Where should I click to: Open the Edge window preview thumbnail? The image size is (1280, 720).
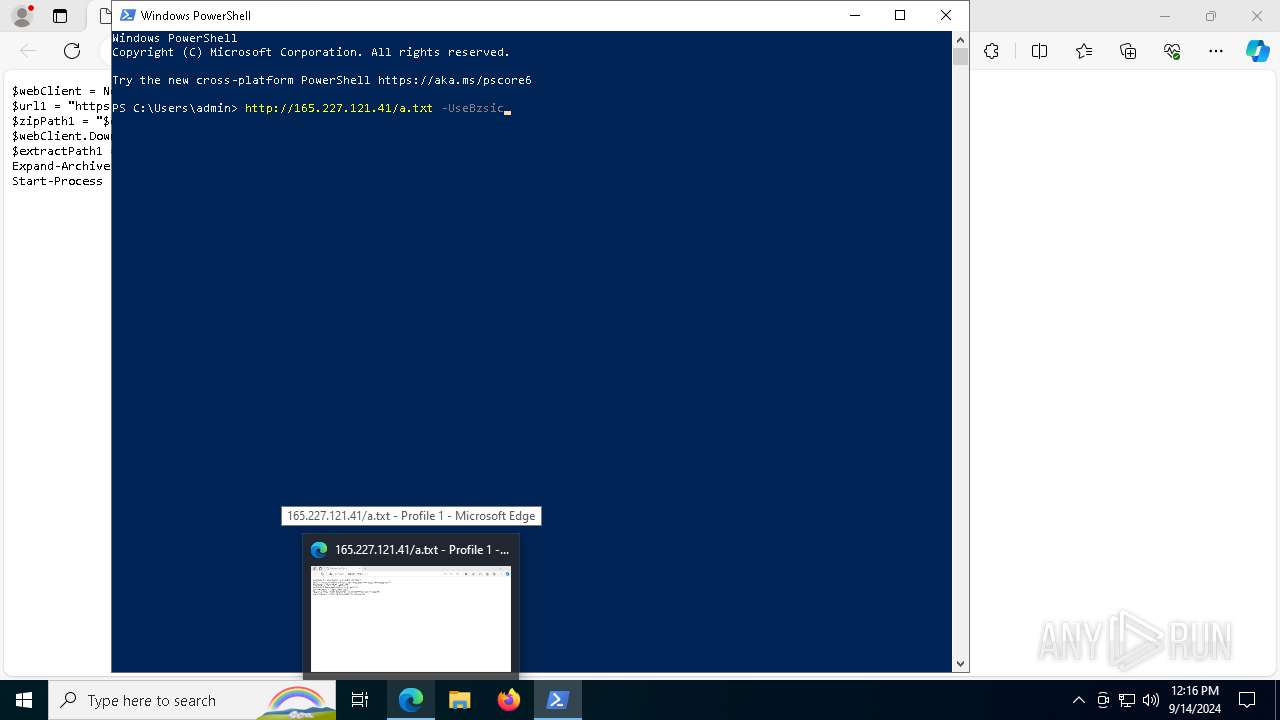tap(411, 619)
